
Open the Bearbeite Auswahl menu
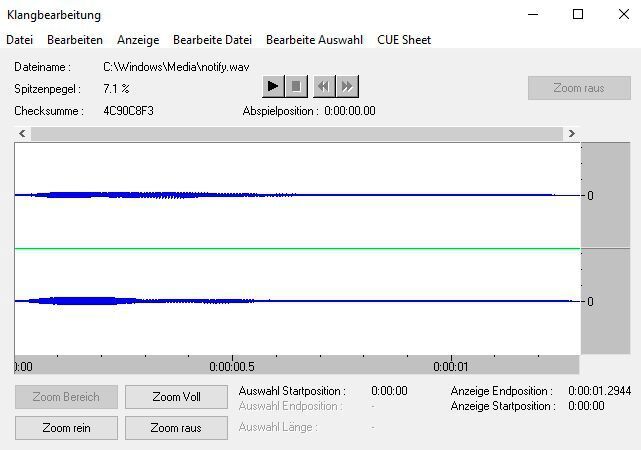coord(314,40)
